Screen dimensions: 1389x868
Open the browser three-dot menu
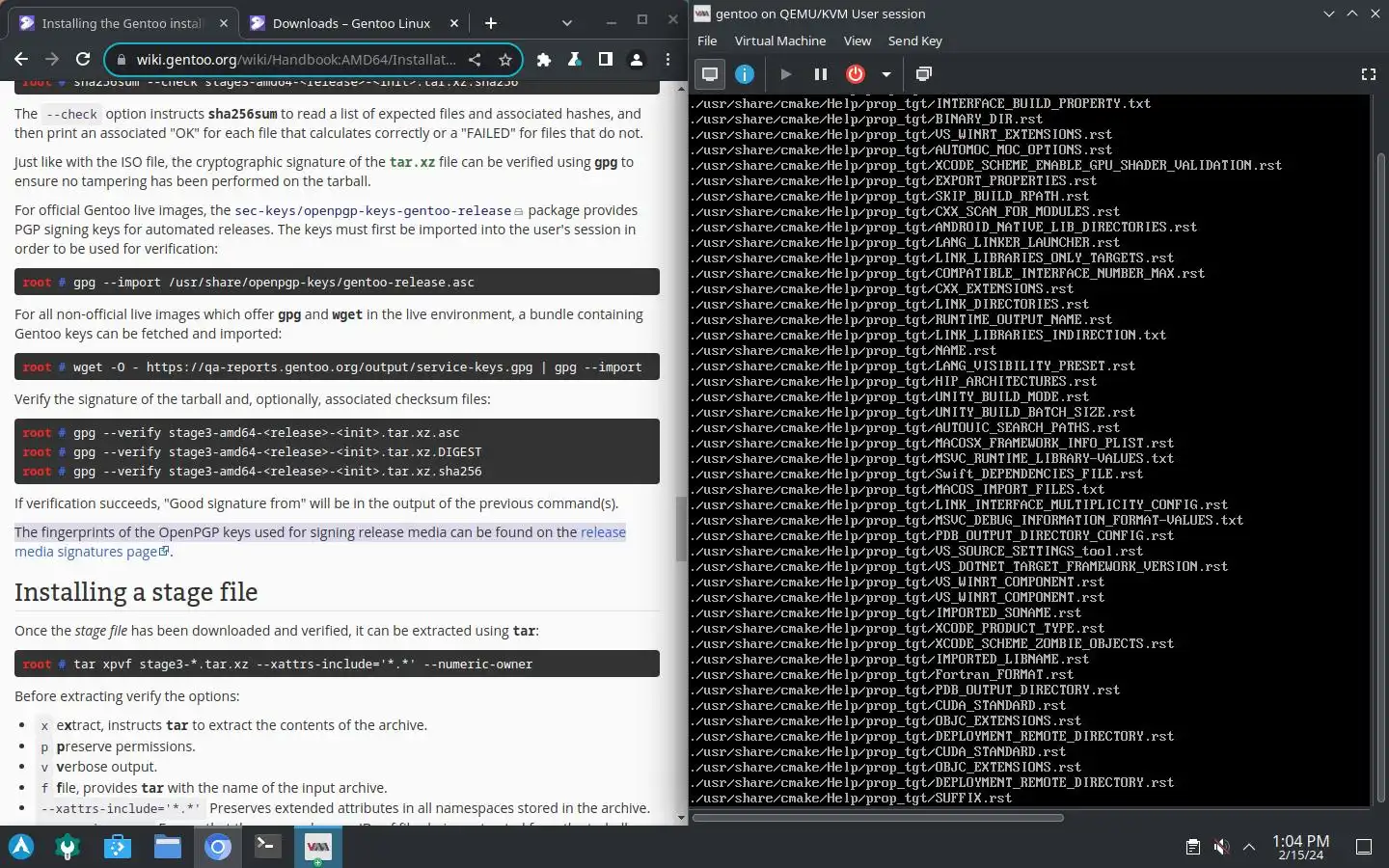pyautogui.click(x=667, y=60)
